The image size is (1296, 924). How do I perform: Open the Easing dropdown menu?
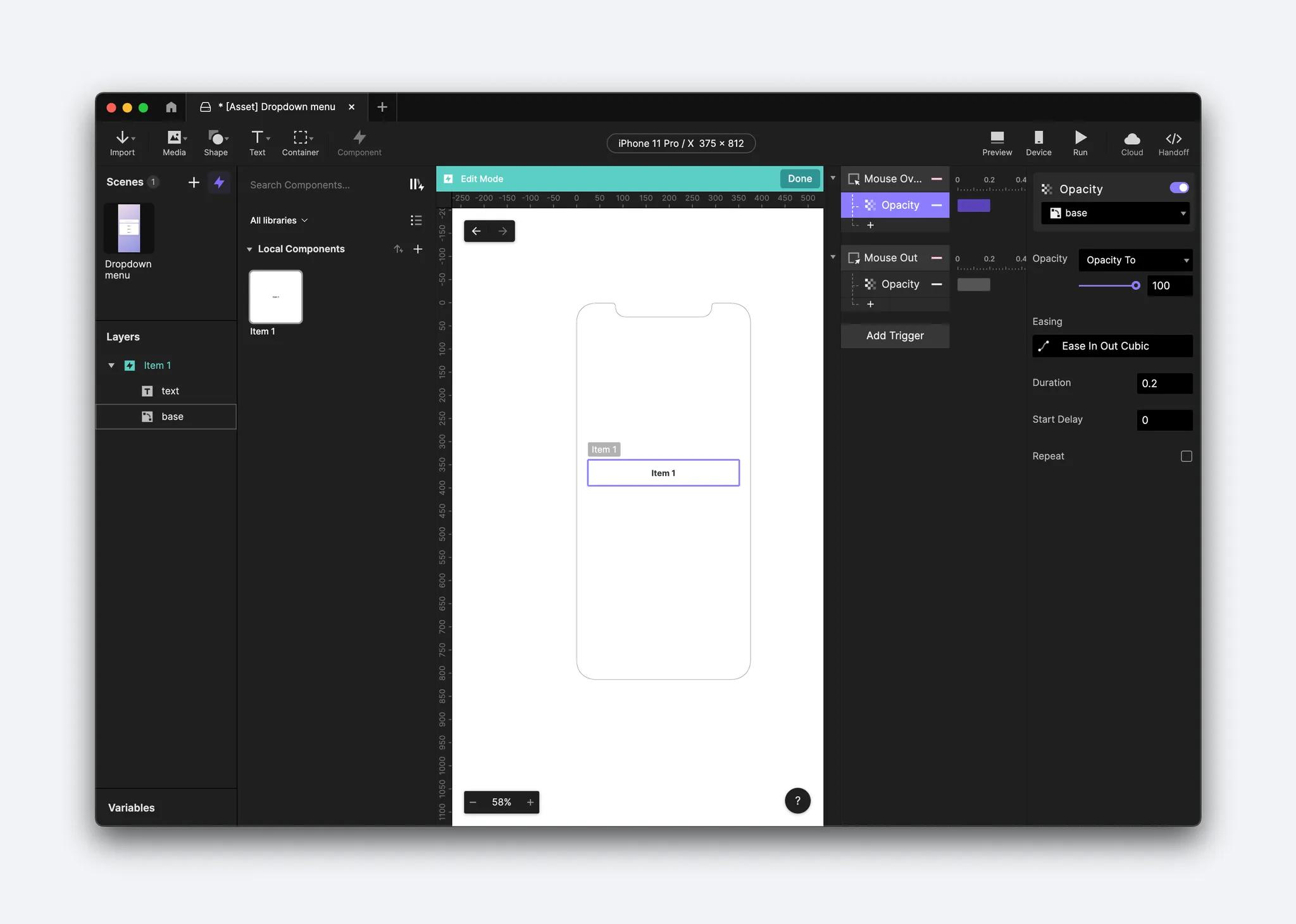tap(1112, 345)
